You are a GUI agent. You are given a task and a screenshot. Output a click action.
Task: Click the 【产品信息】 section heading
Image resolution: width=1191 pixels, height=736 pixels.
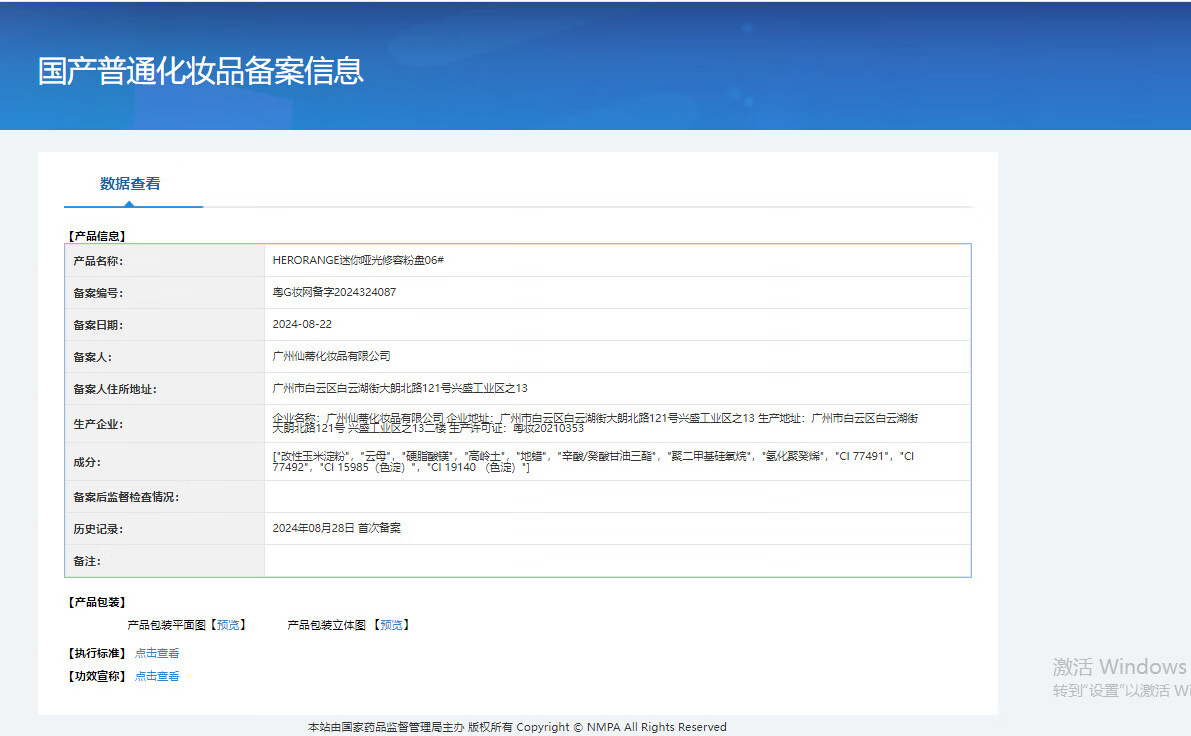point(97,236)
